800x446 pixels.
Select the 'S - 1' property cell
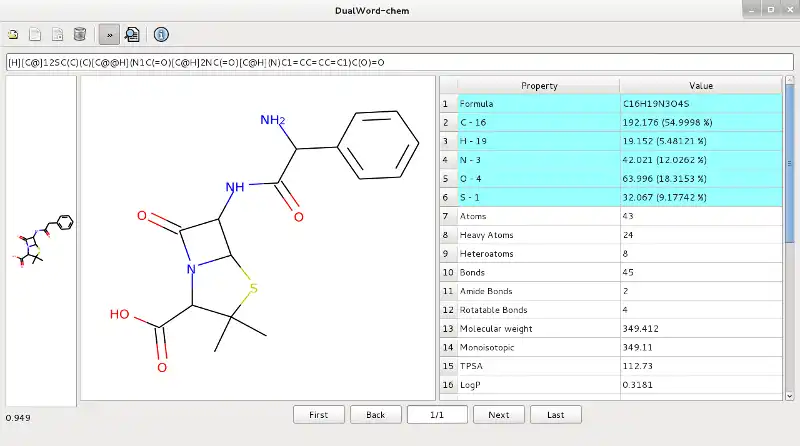(x=539, y=197)
